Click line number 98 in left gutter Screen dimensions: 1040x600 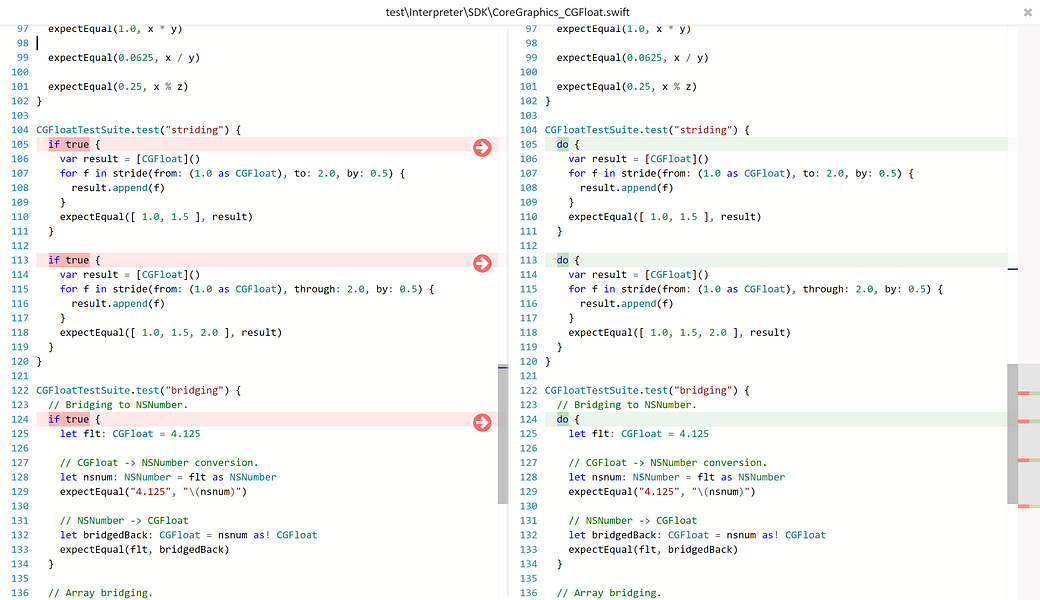pyautogui.click(x=23, y=43)
